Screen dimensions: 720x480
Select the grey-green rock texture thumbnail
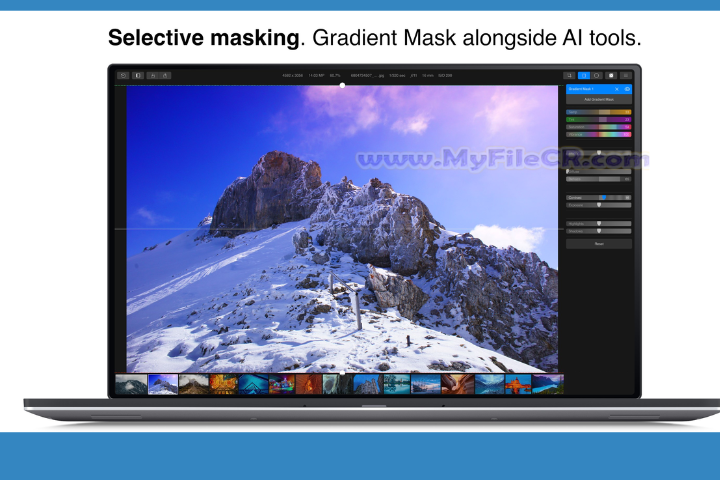[x=338, y=384]
